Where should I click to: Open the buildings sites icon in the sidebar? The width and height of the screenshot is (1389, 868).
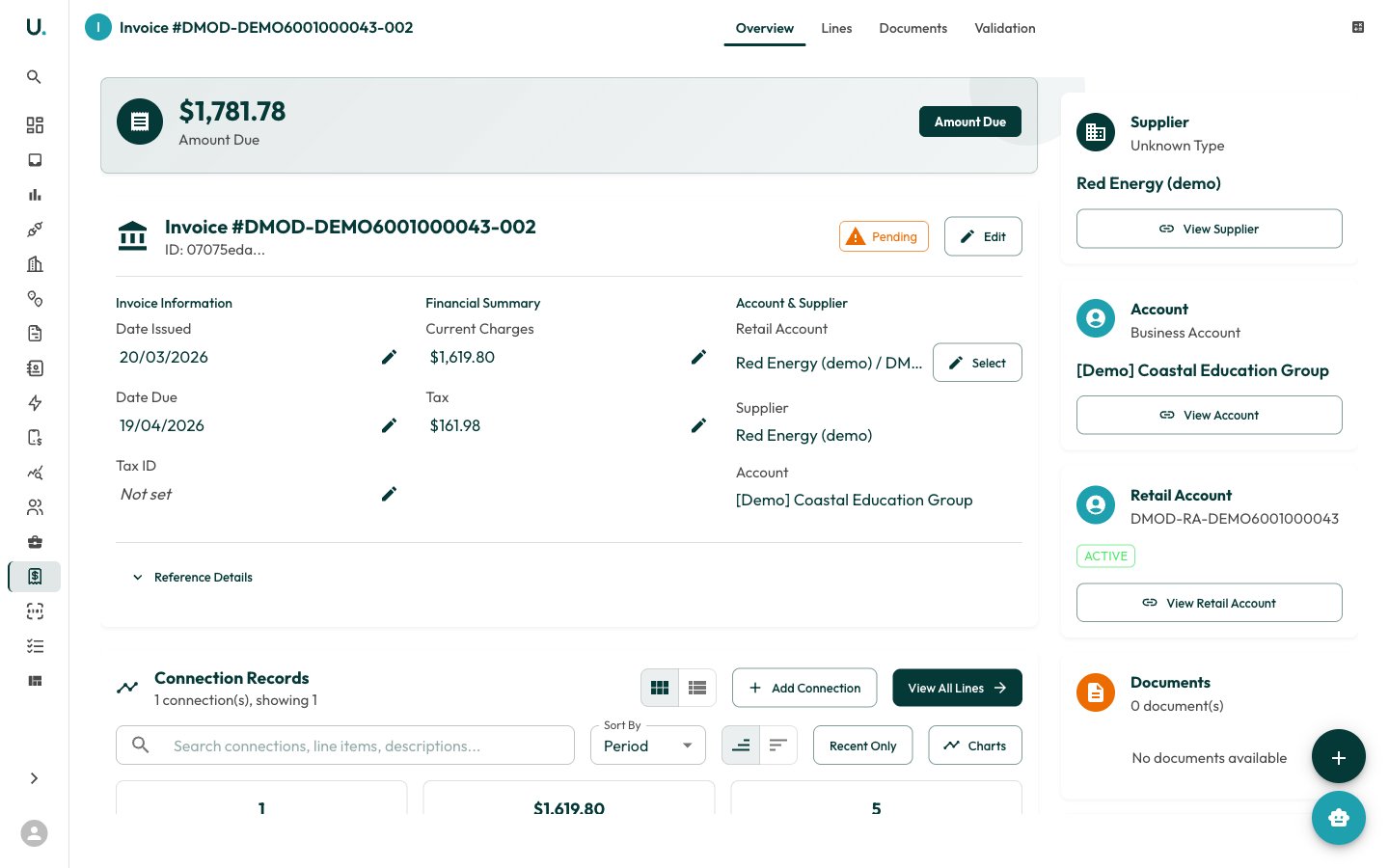click(35, 264)
